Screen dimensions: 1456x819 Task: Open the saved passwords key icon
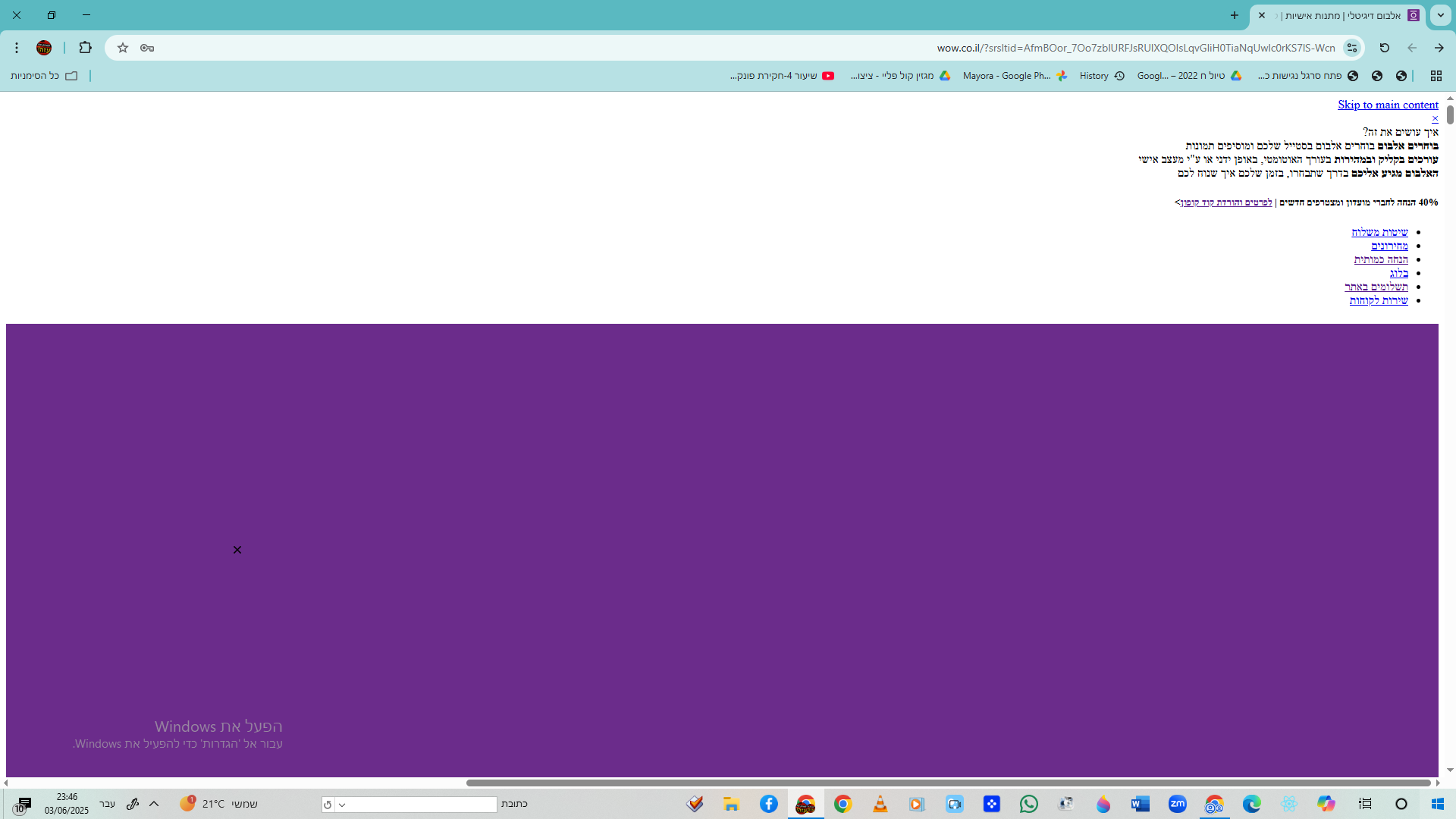click(x=147, y=48)
